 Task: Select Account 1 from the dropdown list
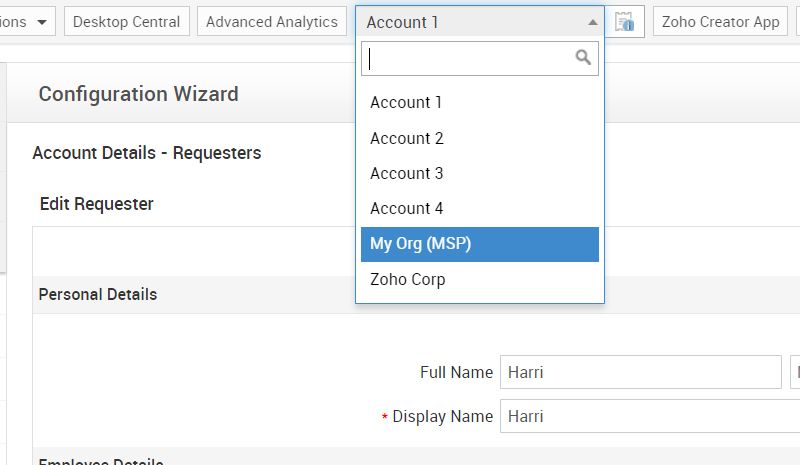tap(406, 102)
